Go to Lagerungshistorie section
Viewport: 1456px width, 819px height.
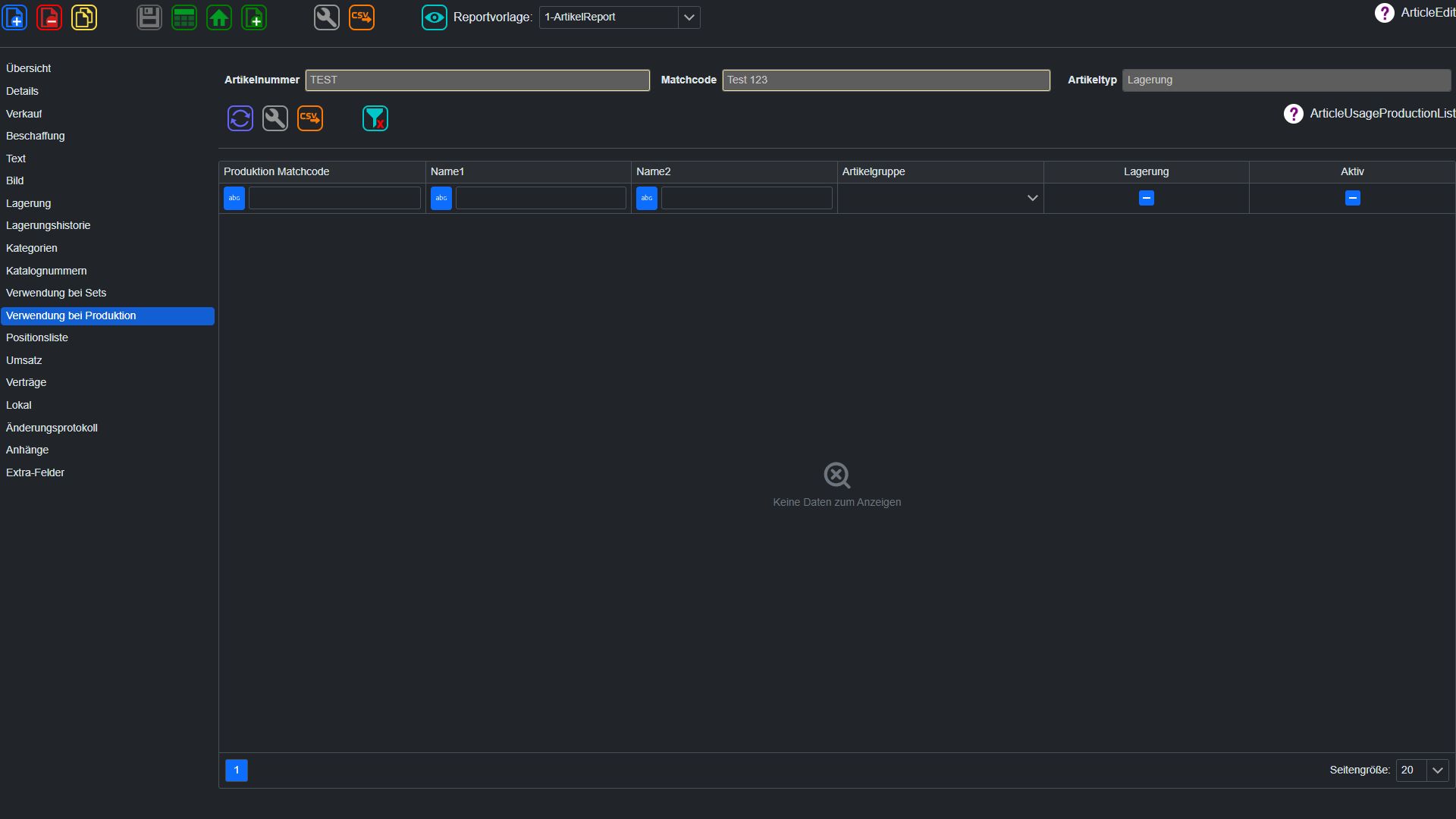pos(107,225)
